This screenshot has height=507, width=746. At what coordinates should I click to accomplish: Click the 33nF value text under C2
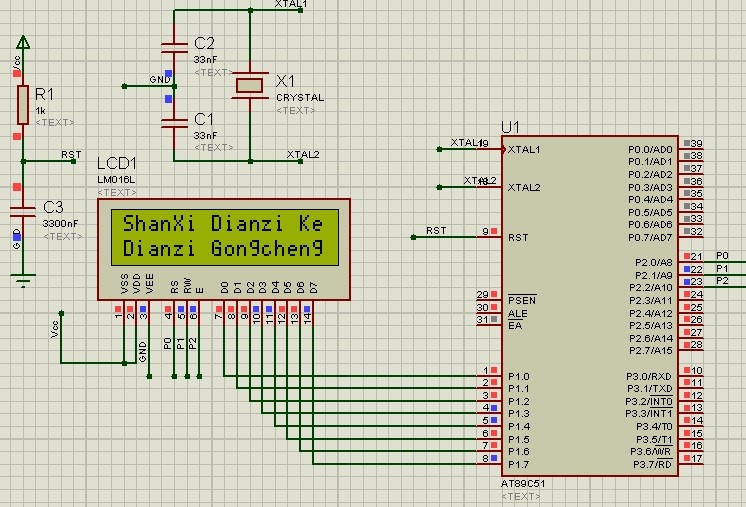pyautogui.click(x=205, y=60)
